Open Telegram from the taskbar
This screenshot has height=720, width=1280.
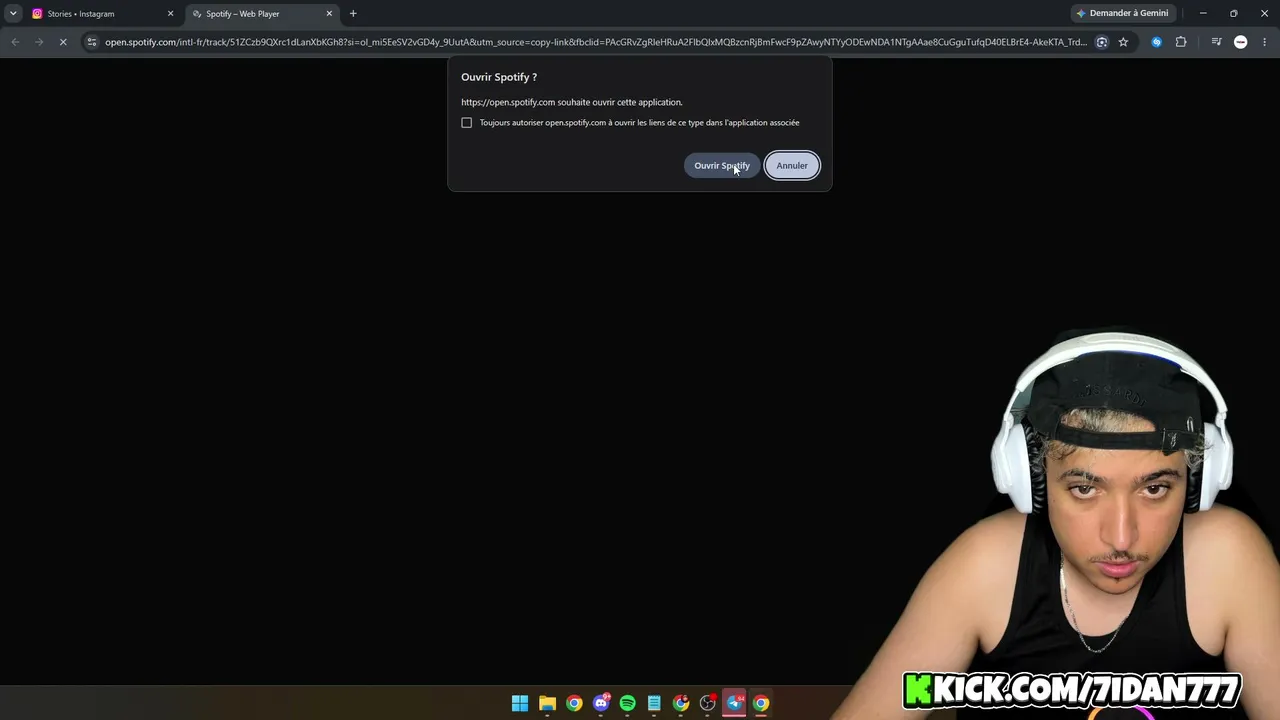click(735, 703)
